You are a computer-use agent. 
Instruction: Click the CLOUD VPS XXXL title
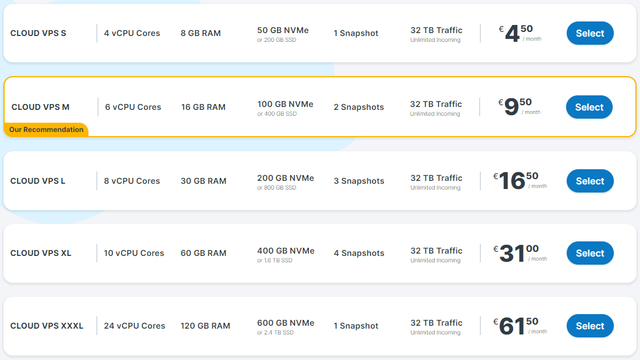tap(47, 326)
